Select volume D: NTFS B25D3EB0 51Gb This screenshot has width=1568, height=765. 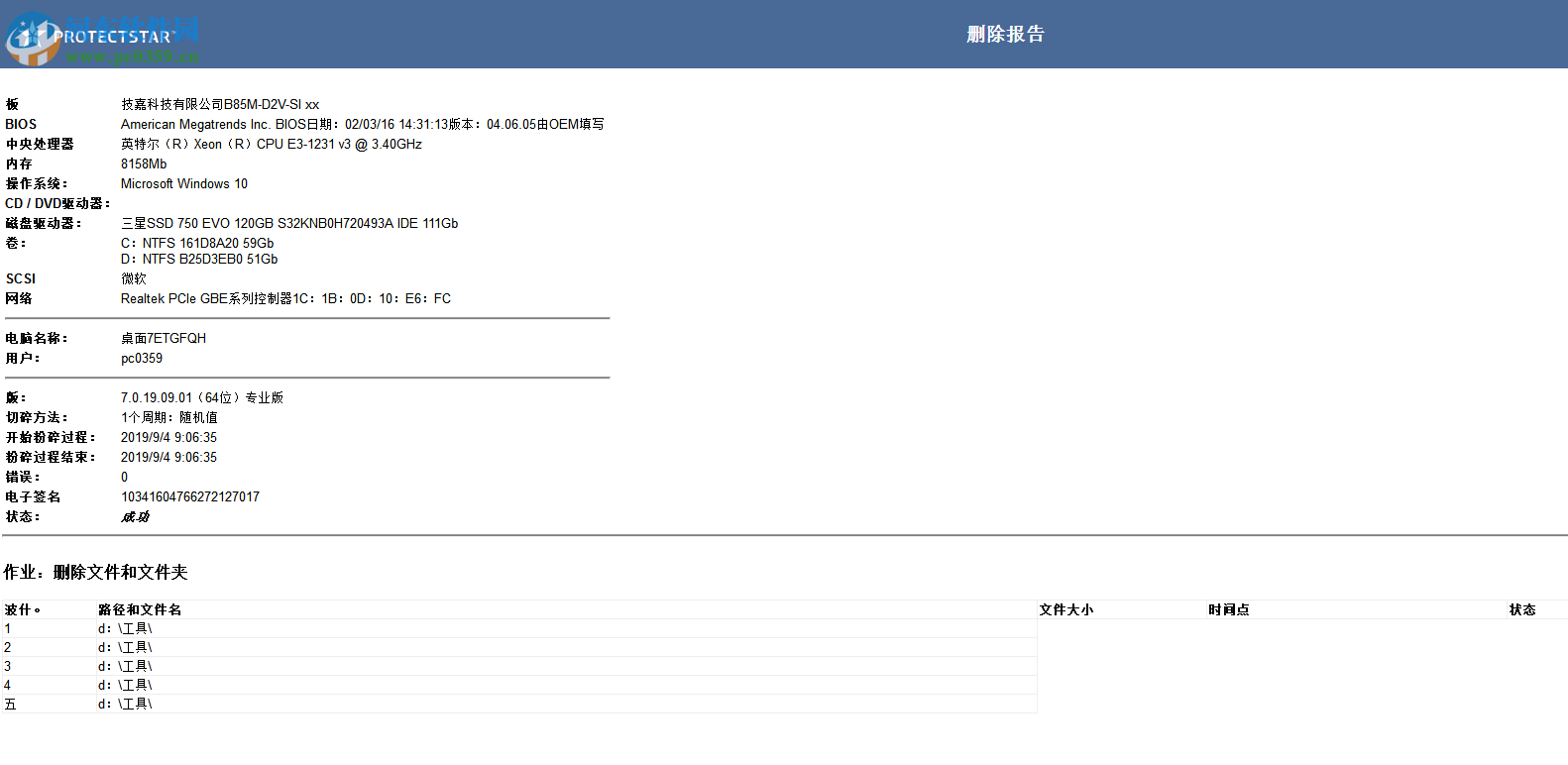(x=199, y=259)
